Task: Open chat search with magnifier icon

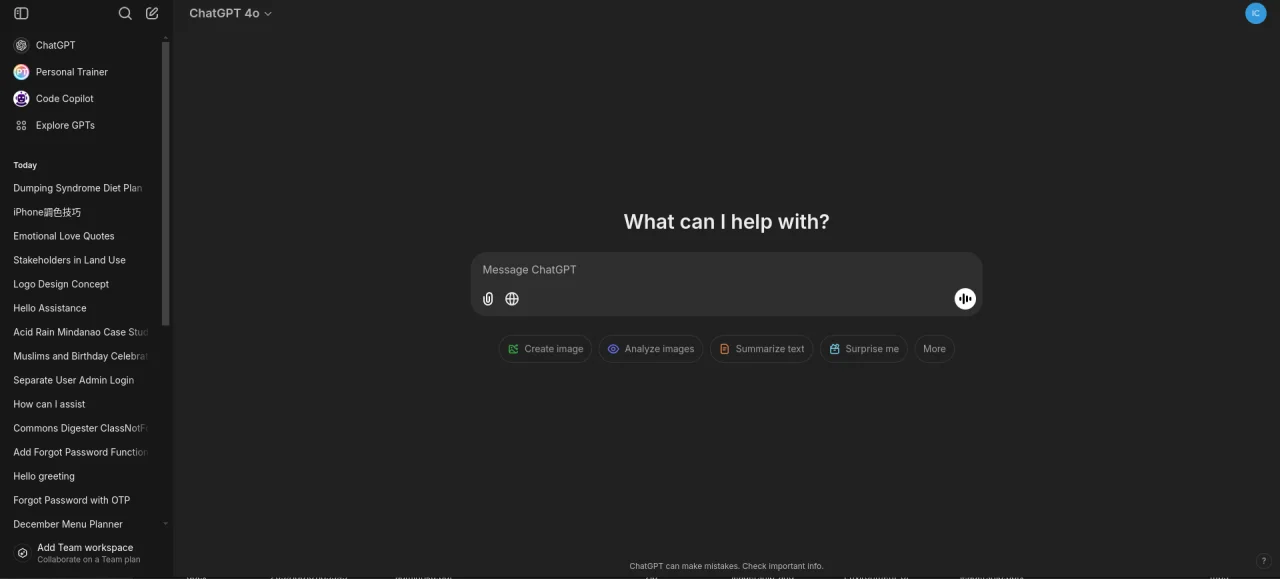Action: 125,14
